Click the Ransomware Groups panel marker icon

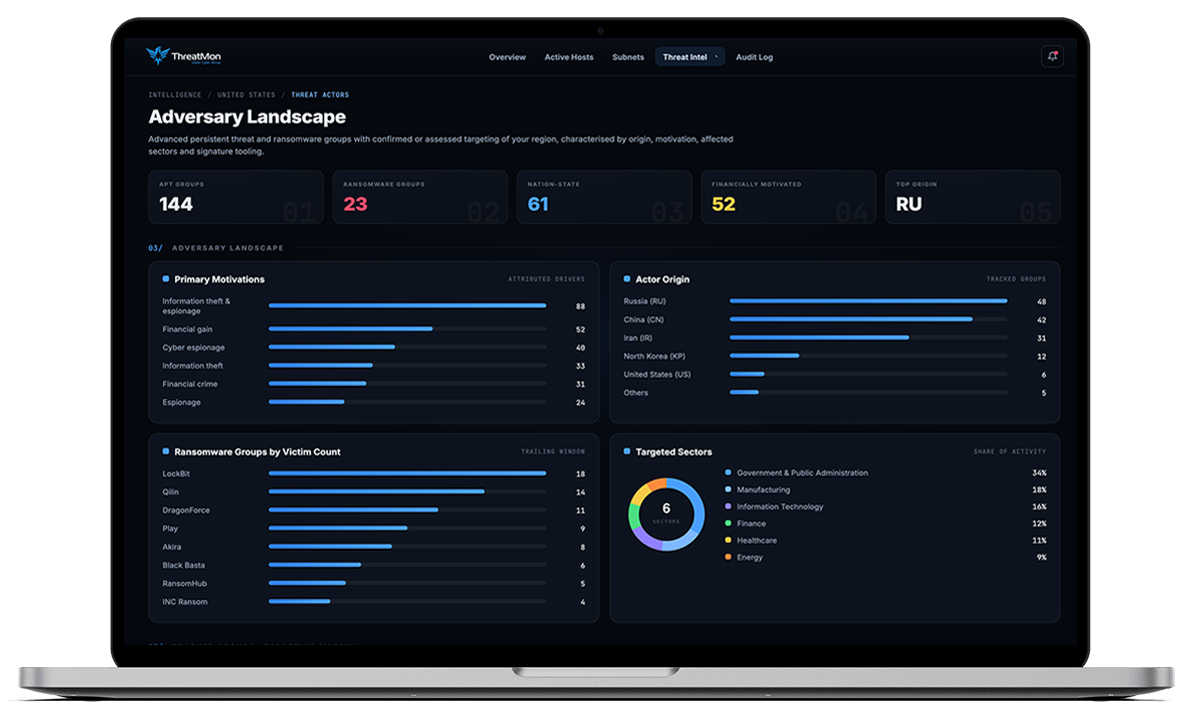(166, 452)
